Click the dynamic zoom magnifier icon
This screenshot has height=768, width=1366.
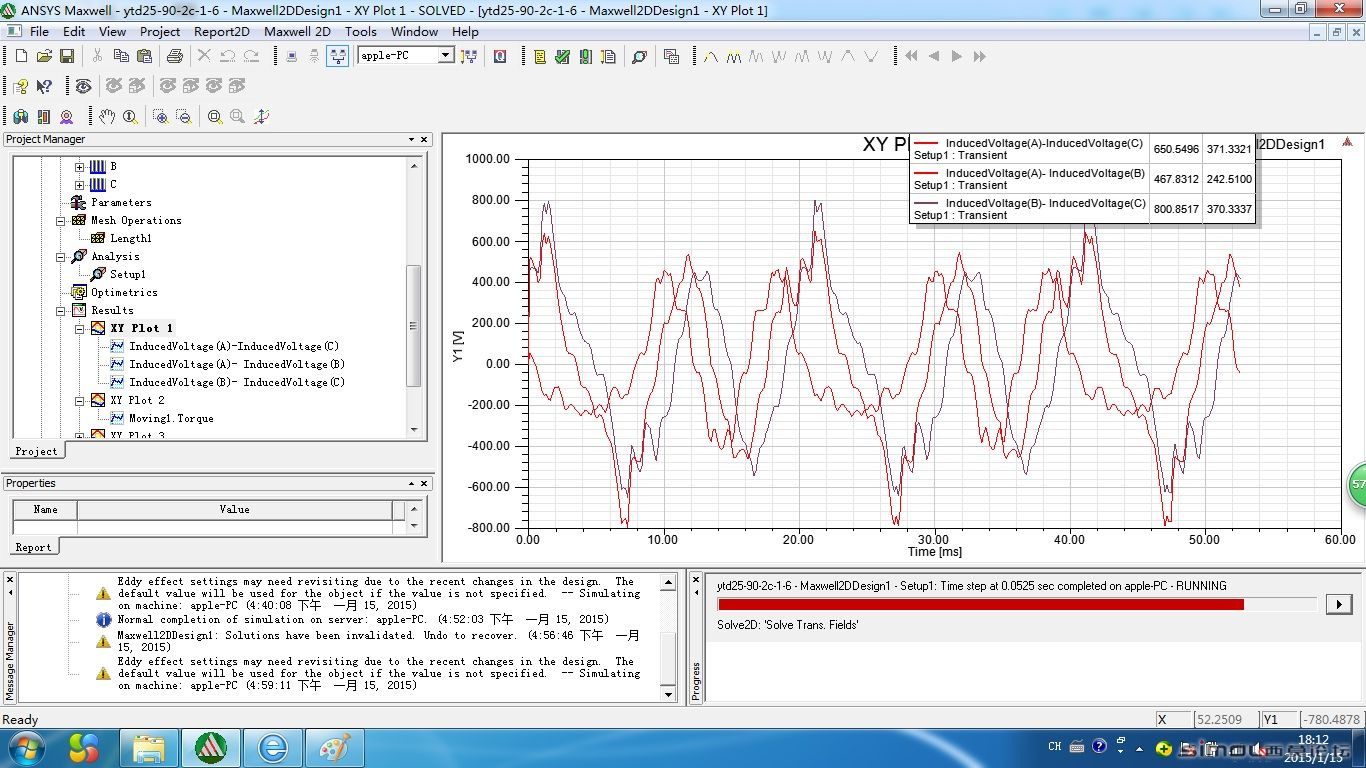coord(130,116)
